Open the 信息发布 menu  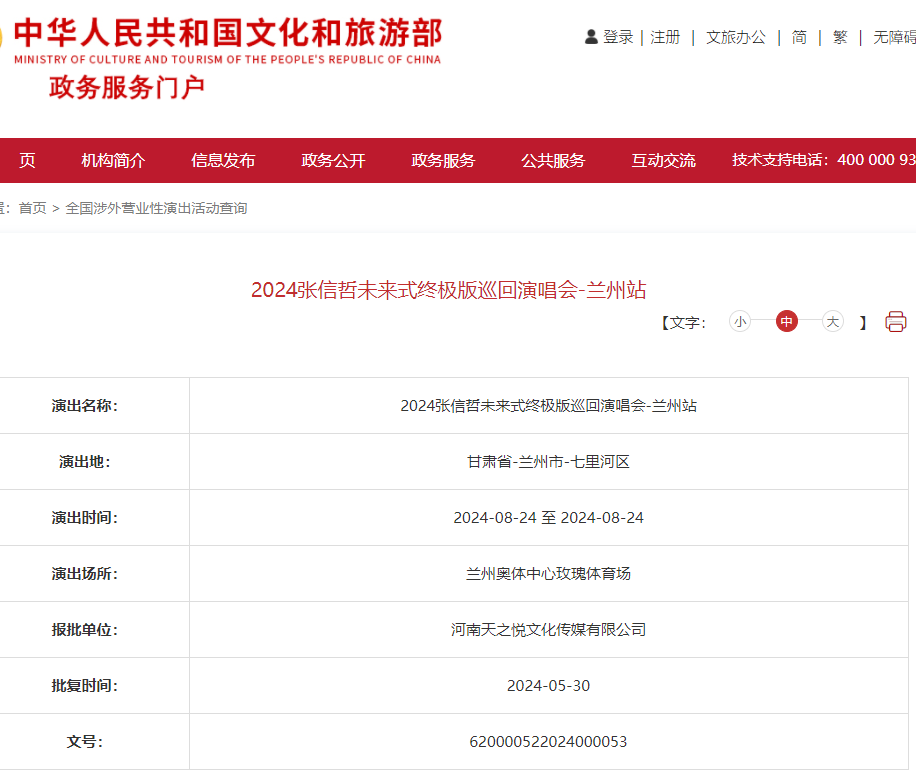222,160
